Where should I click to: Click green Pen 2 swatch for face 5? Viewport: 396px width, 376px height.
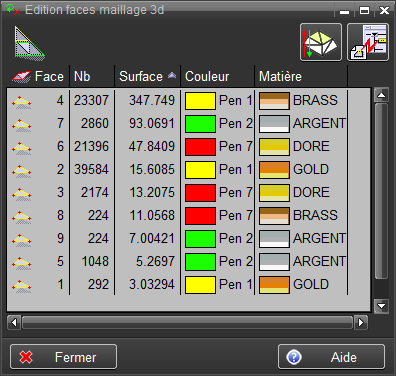(x=200, y=262)
